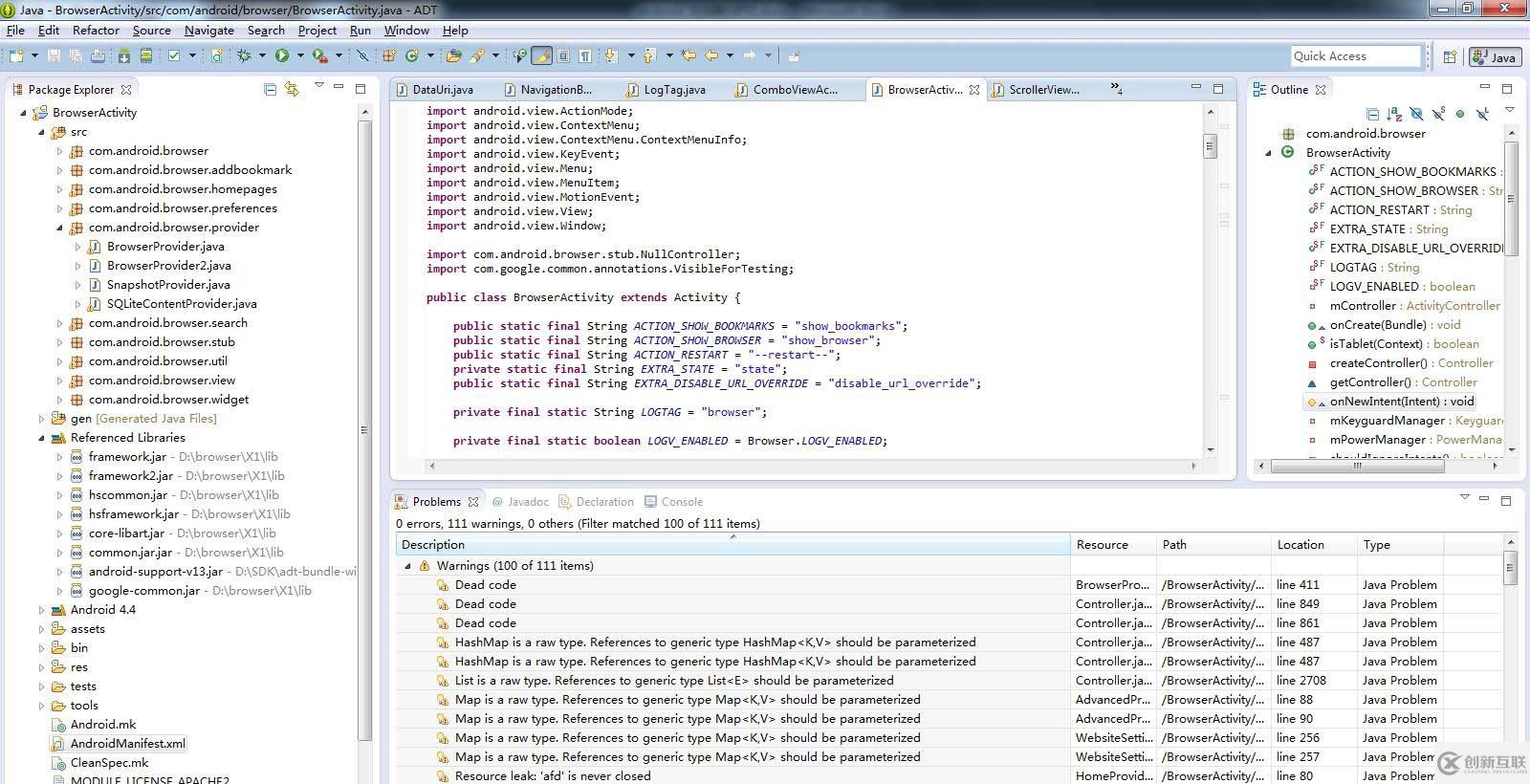Click the Skip All Breakpoints icon

tap(362, 55)
